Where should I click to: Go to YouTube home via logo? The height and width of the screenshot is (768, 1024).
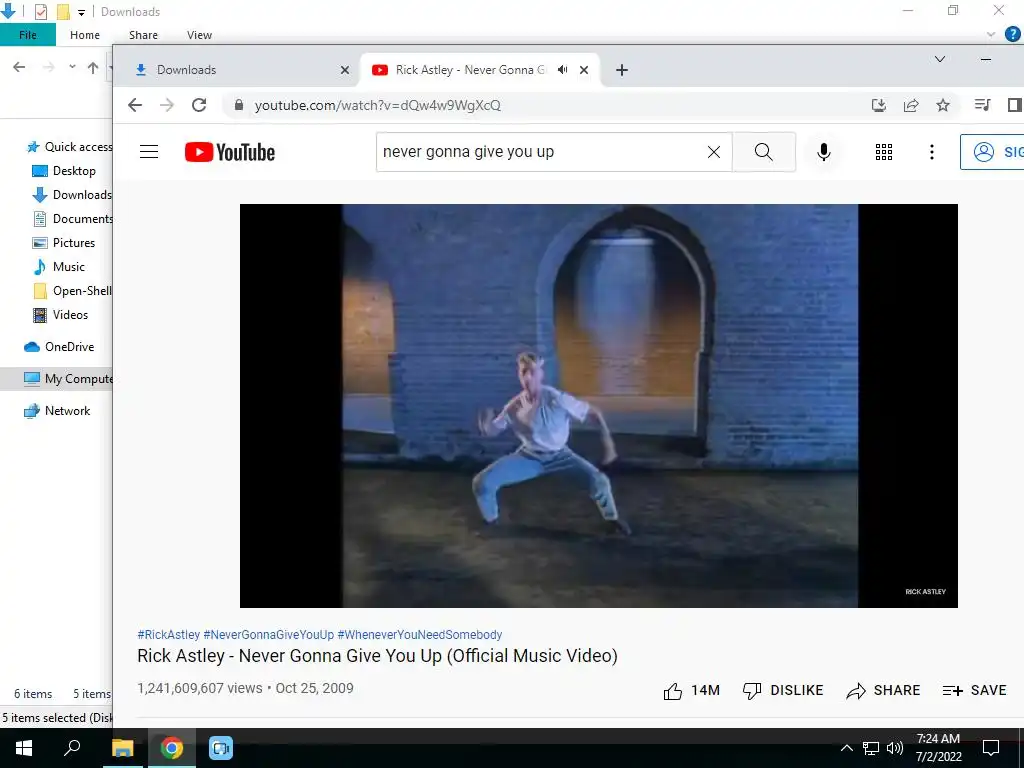[x=230, y=152]
